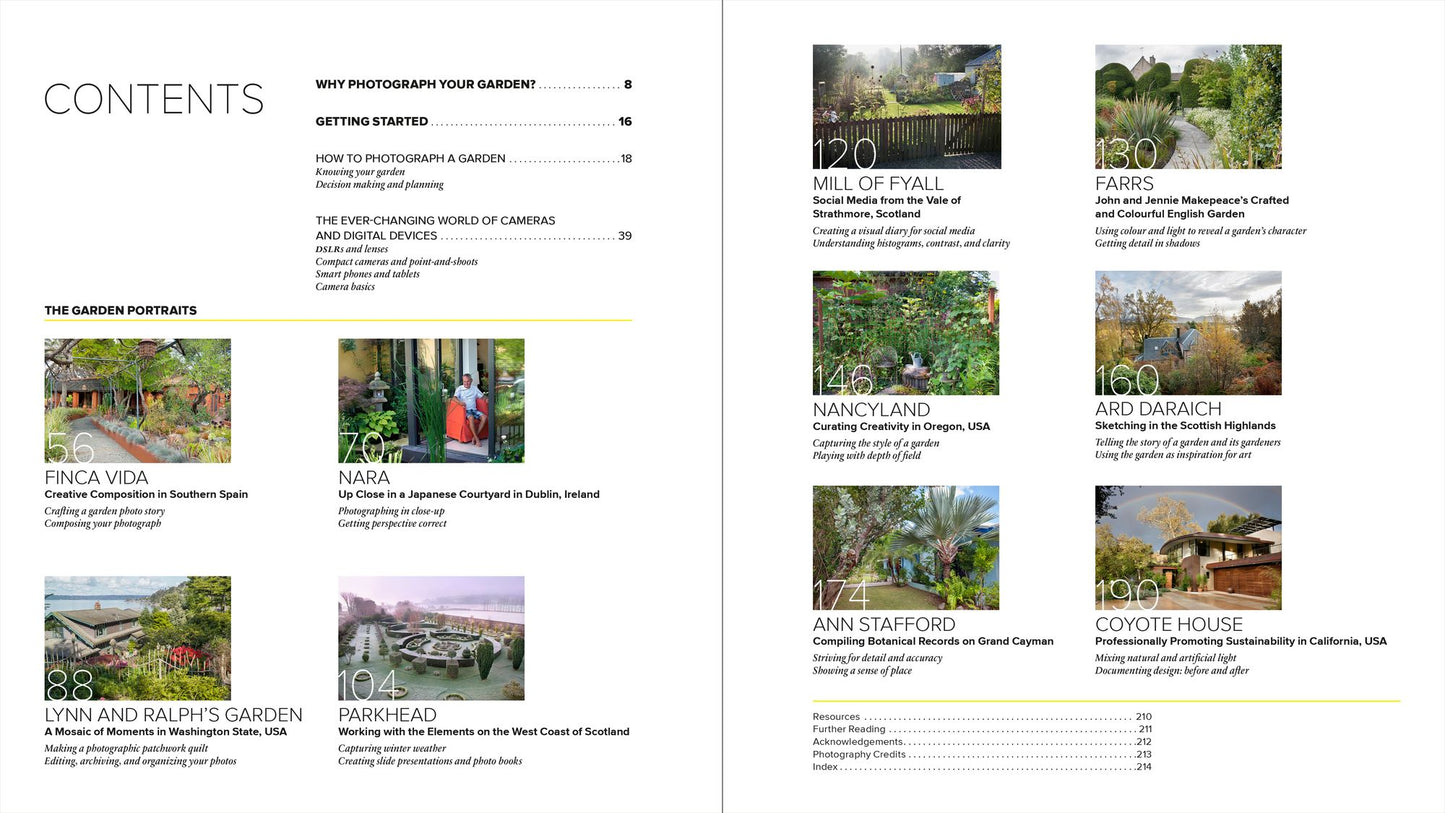Click 'DSLRs and lenses' subtopic
The height and width of the screenshot is (813, 1445).
pos(352,249)
